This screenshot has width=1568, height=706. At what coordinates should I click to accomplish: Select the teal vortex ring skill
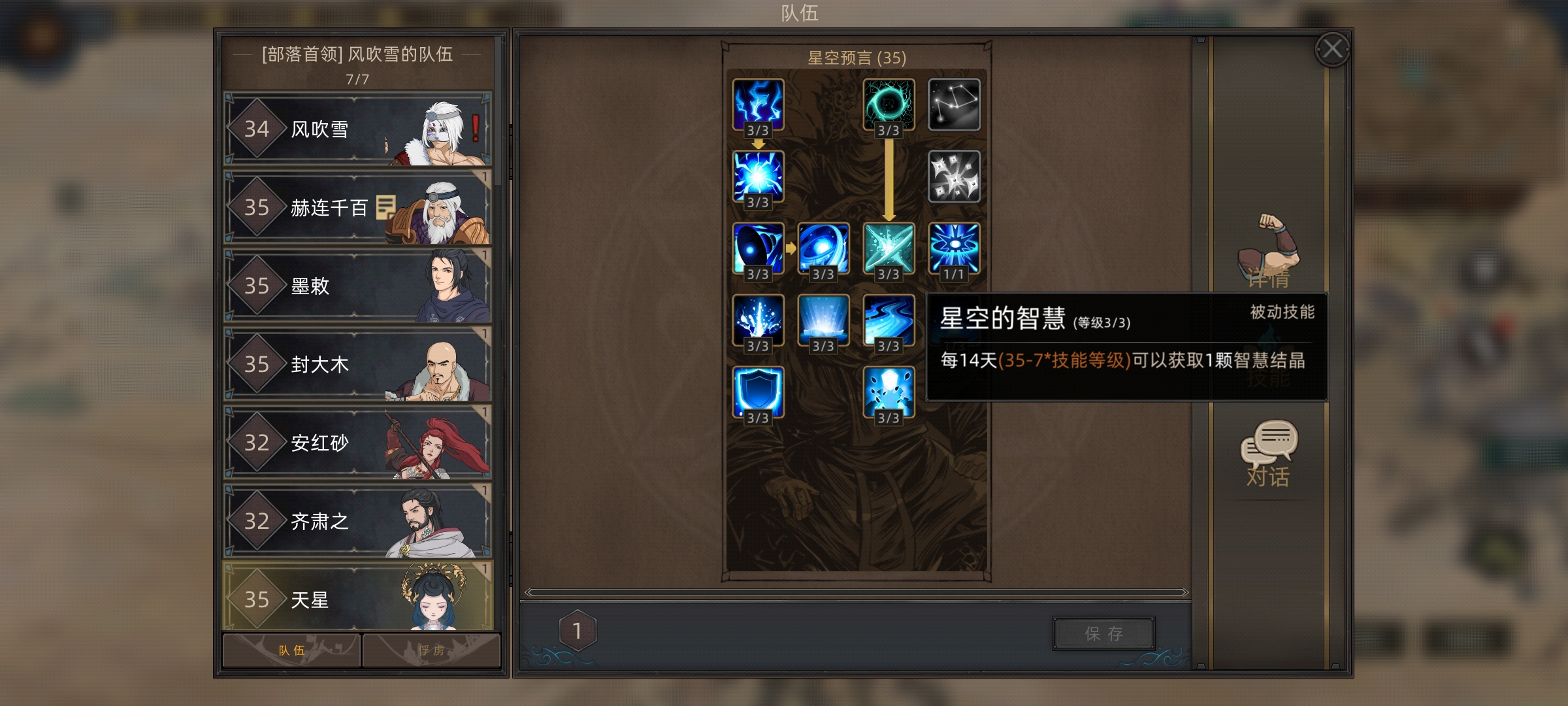[x=889, y=105]
